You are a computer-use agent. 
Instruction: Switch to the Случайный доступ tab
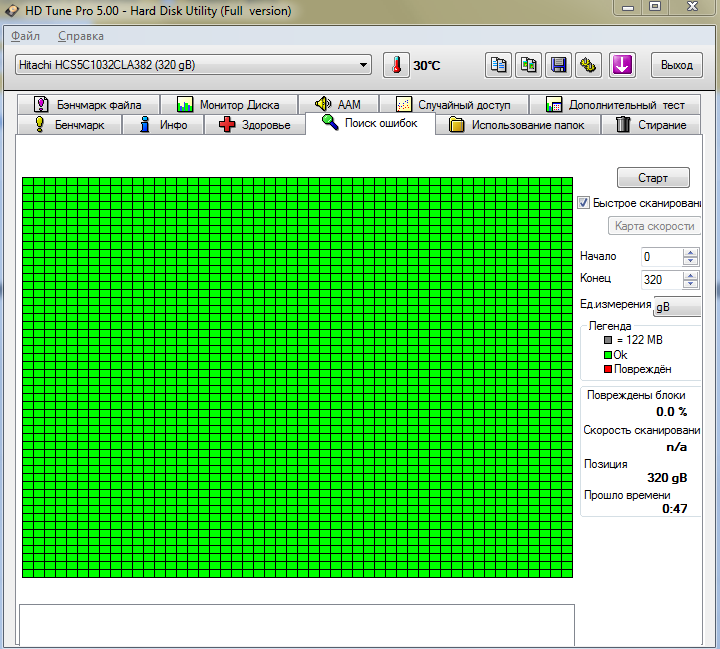(x=454, y=105)
